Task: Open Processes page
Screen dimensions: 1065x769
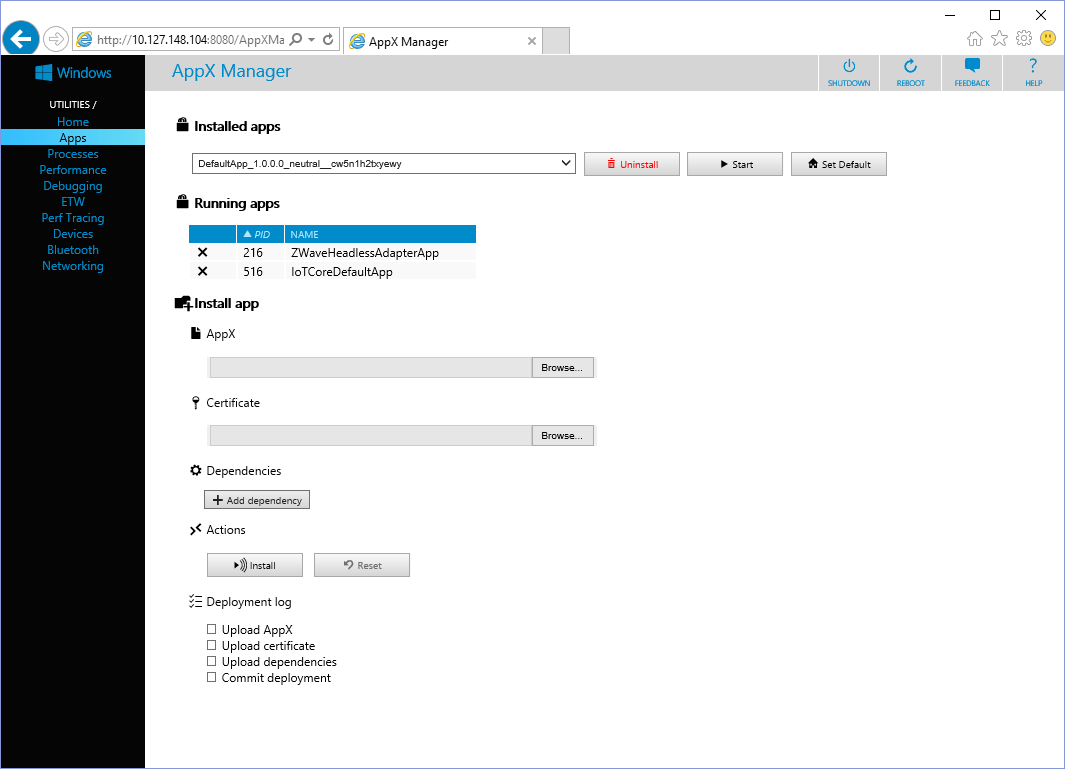Action: pos(73,154)
